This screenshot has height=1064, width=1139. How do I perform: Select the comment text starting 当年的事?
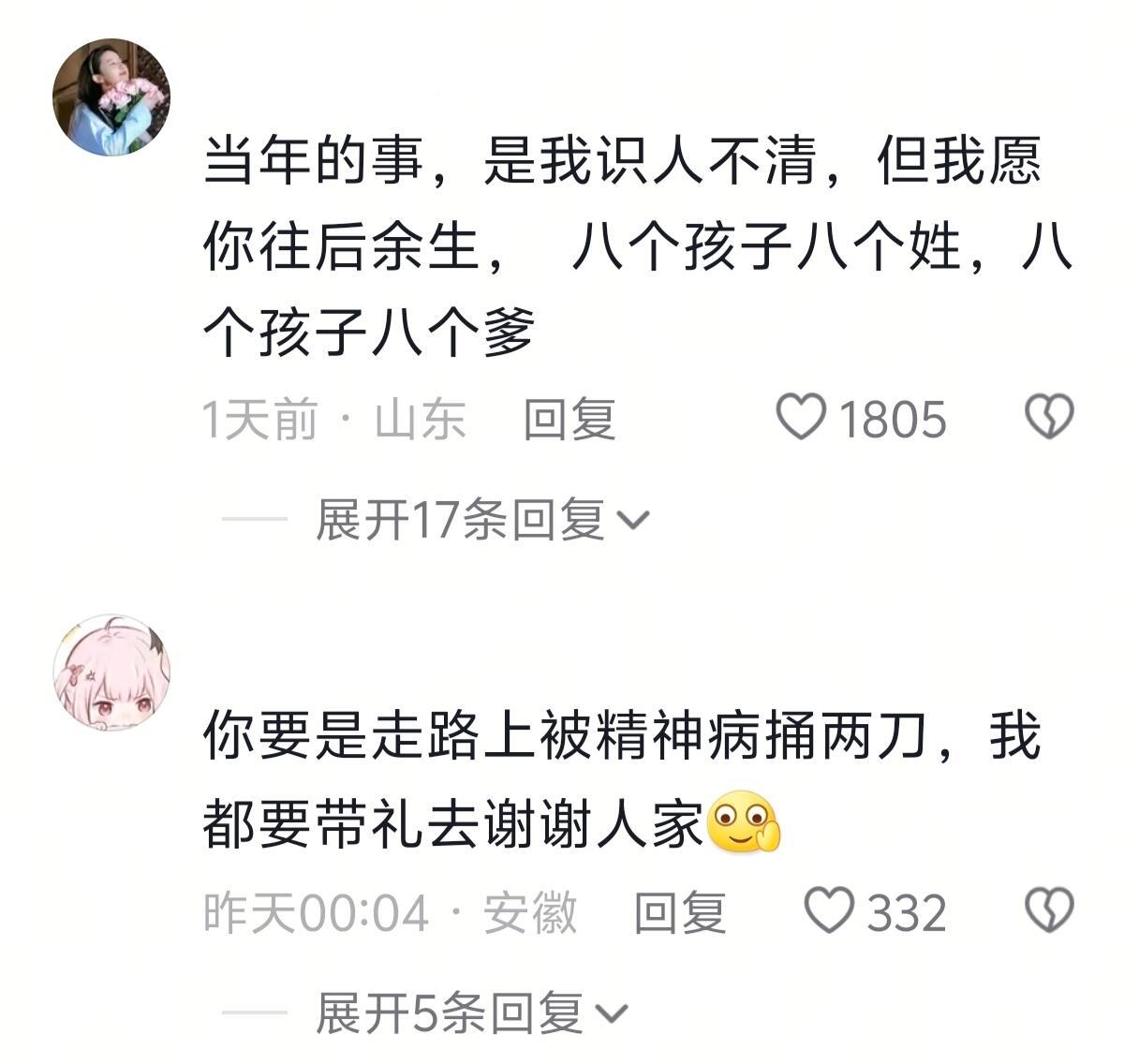point(637,247)
